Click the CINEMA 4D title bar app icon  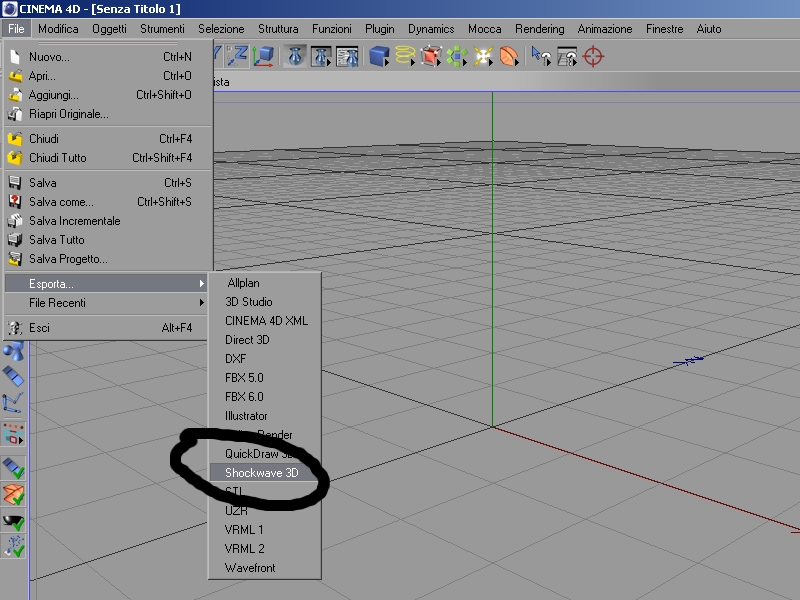point(10,9)
